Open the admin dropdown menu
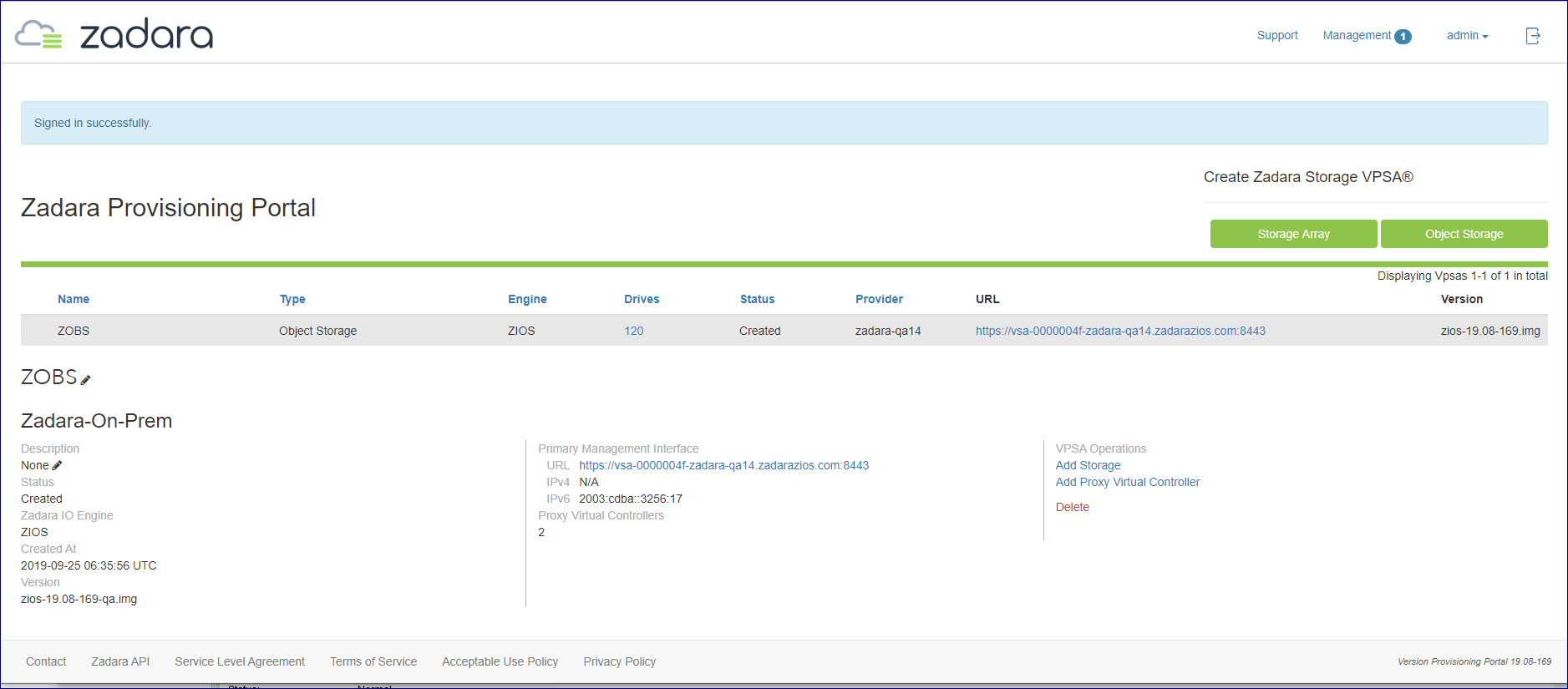The width and height of the screenshot is (1568, 689). pyautogui.click(x=1468, y=35)
